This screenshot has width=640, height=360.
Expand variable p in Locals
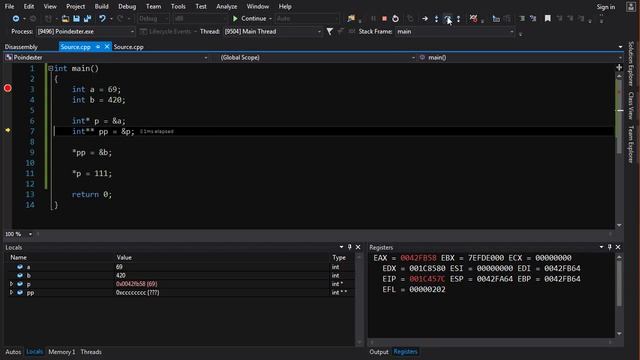pos(11,284)
